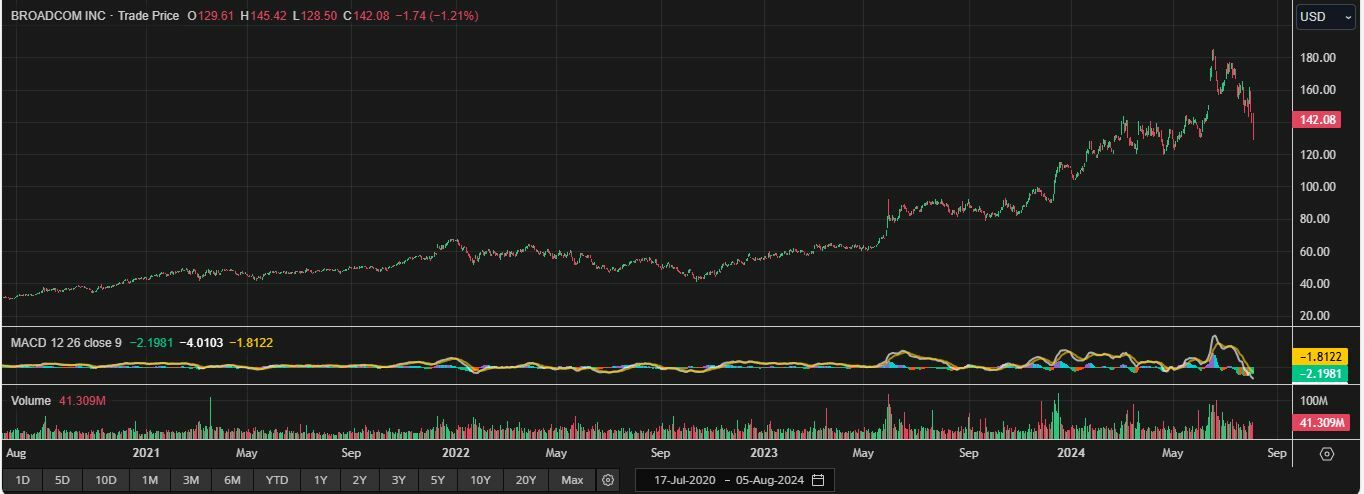This screenshot has height=494, width=1364.
Task: Switch chart to 10D range
Action: (x=106, y=480)
